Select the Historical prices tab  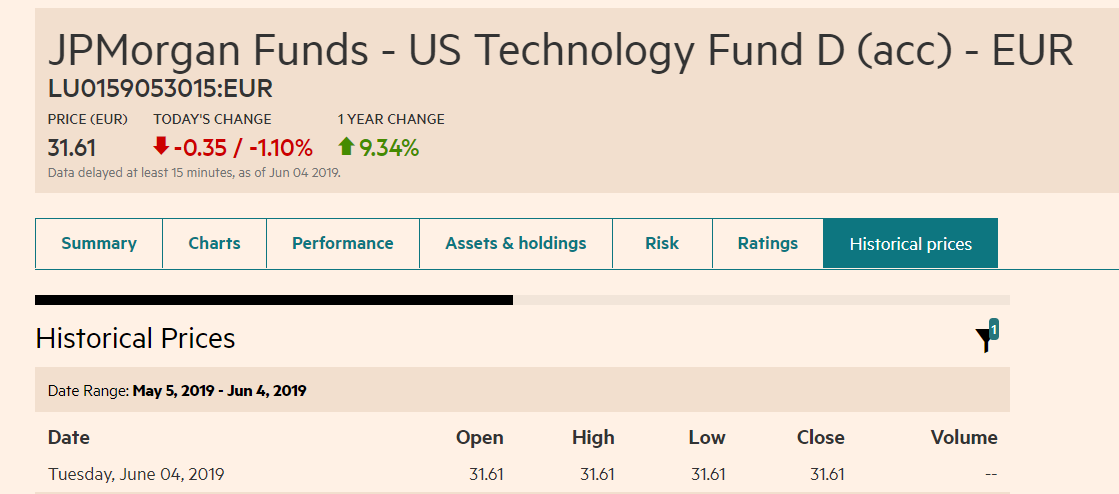tap(910, 244)
